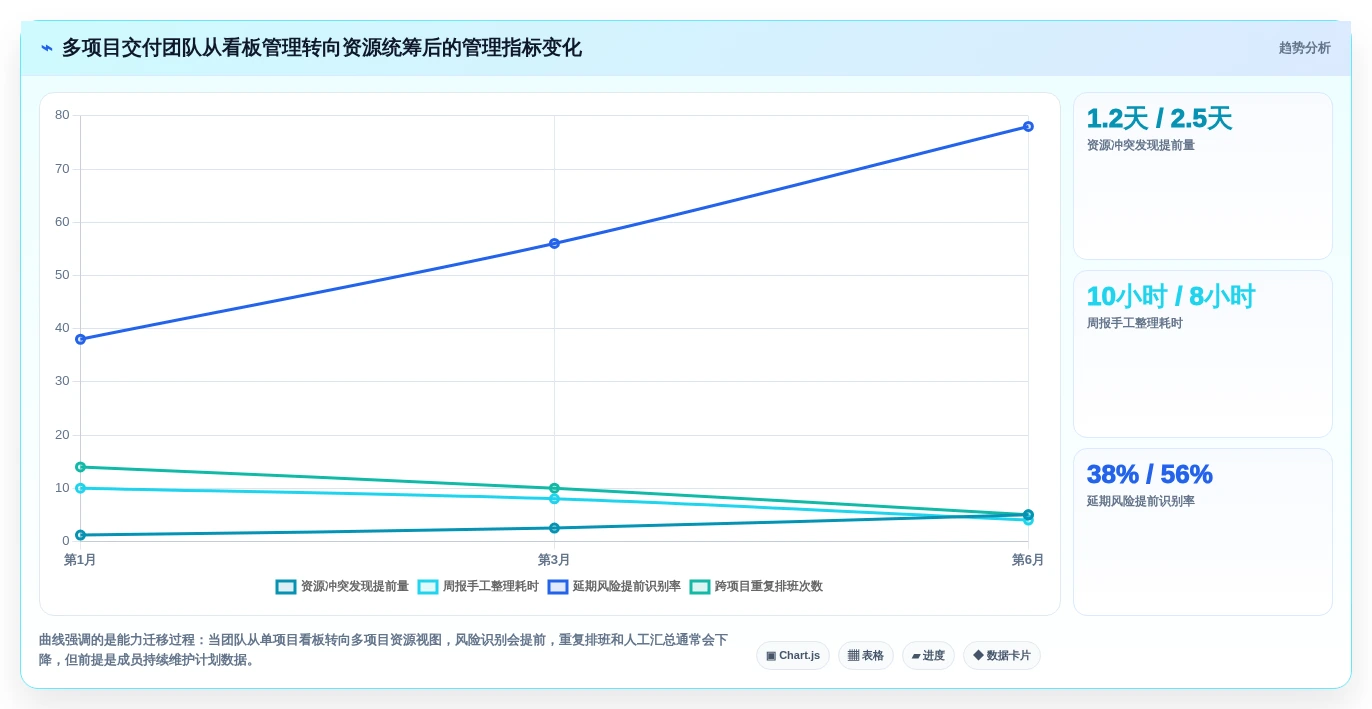
Task: Select the 表格 tag button
Action: pos(866,656)
